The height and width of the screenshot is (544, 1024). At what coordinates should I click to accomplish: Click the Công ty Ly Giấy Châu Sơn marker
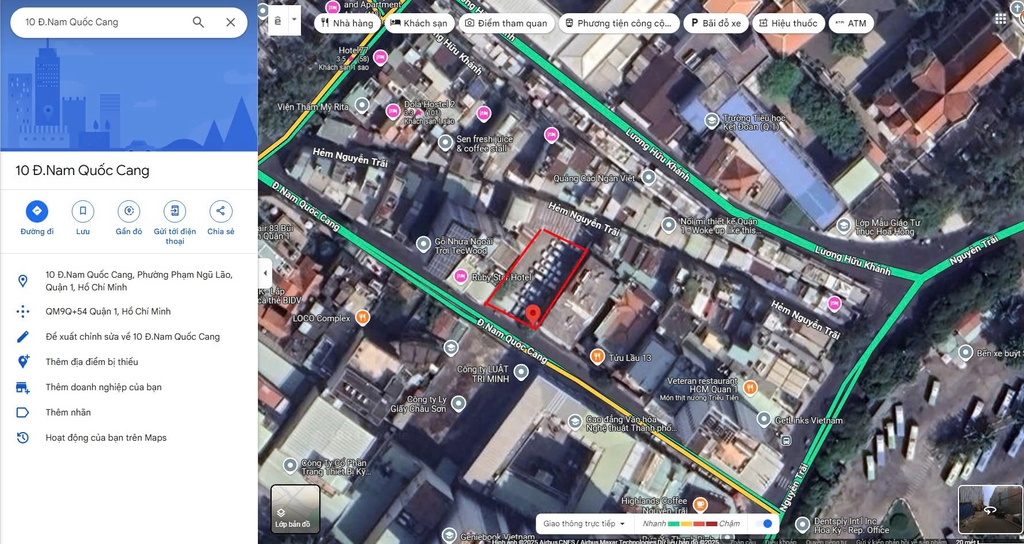pos(458,402)
